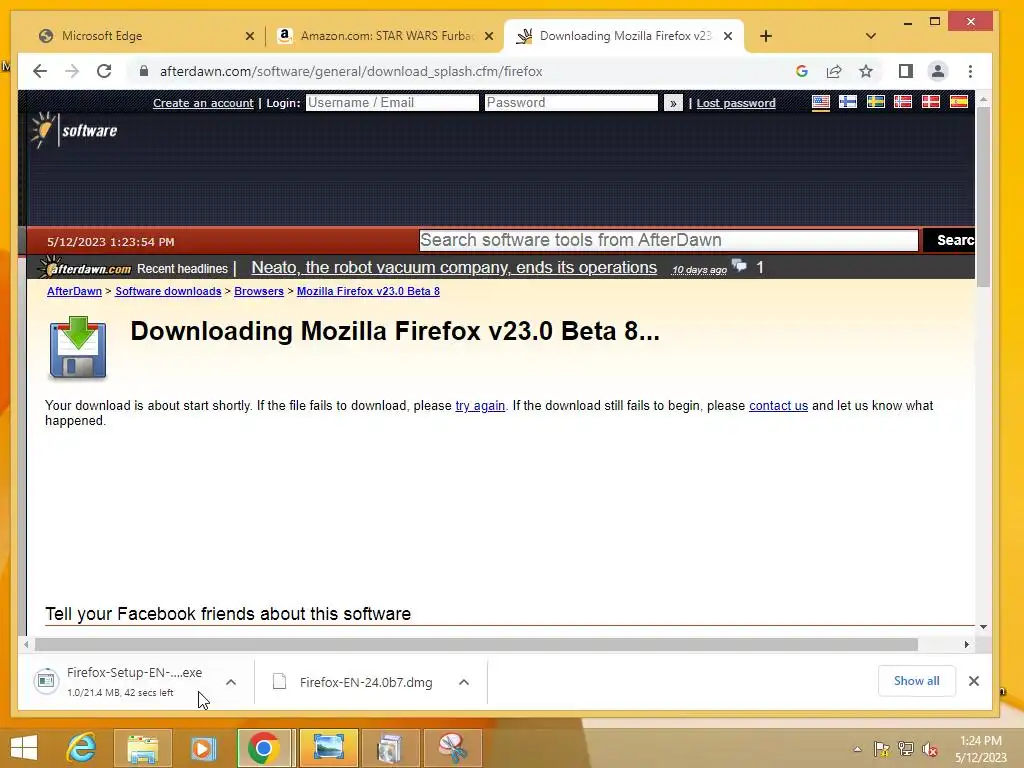Go back to the previous page
Screen dimensions: 1024x768
(40, 71)
